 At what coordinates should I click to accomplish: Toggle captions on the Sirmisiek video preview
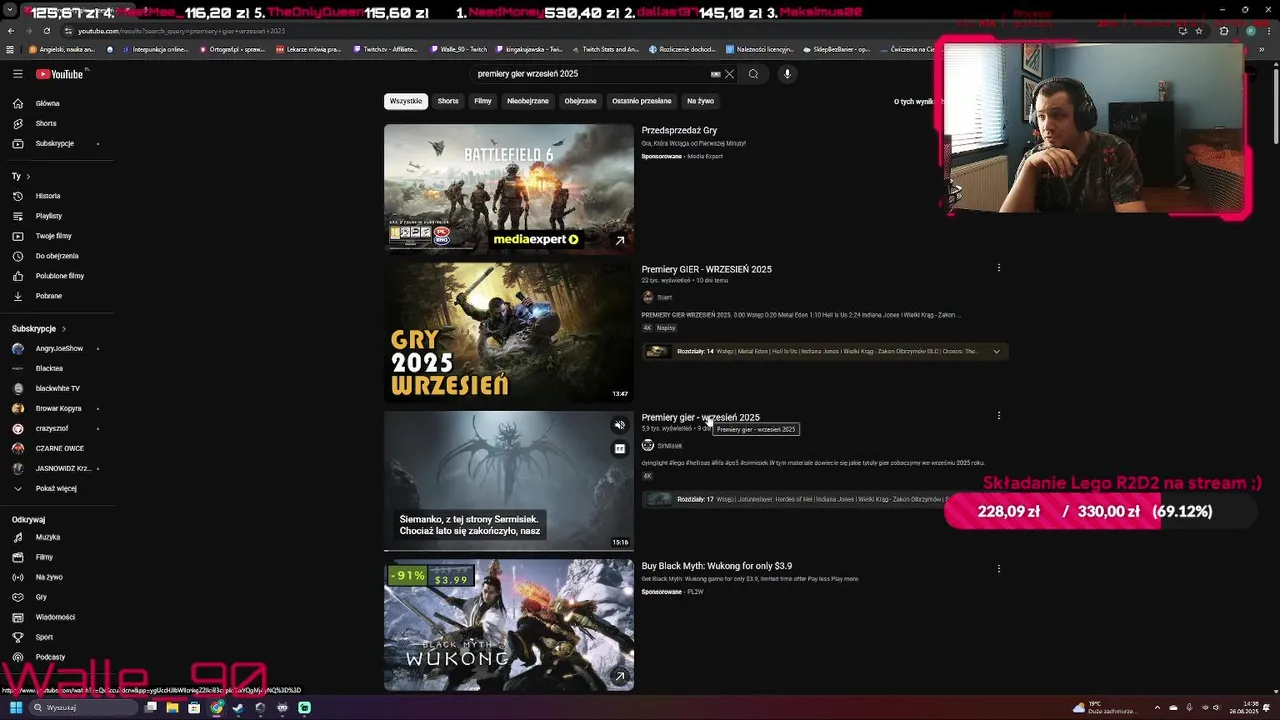coord(620,449)
